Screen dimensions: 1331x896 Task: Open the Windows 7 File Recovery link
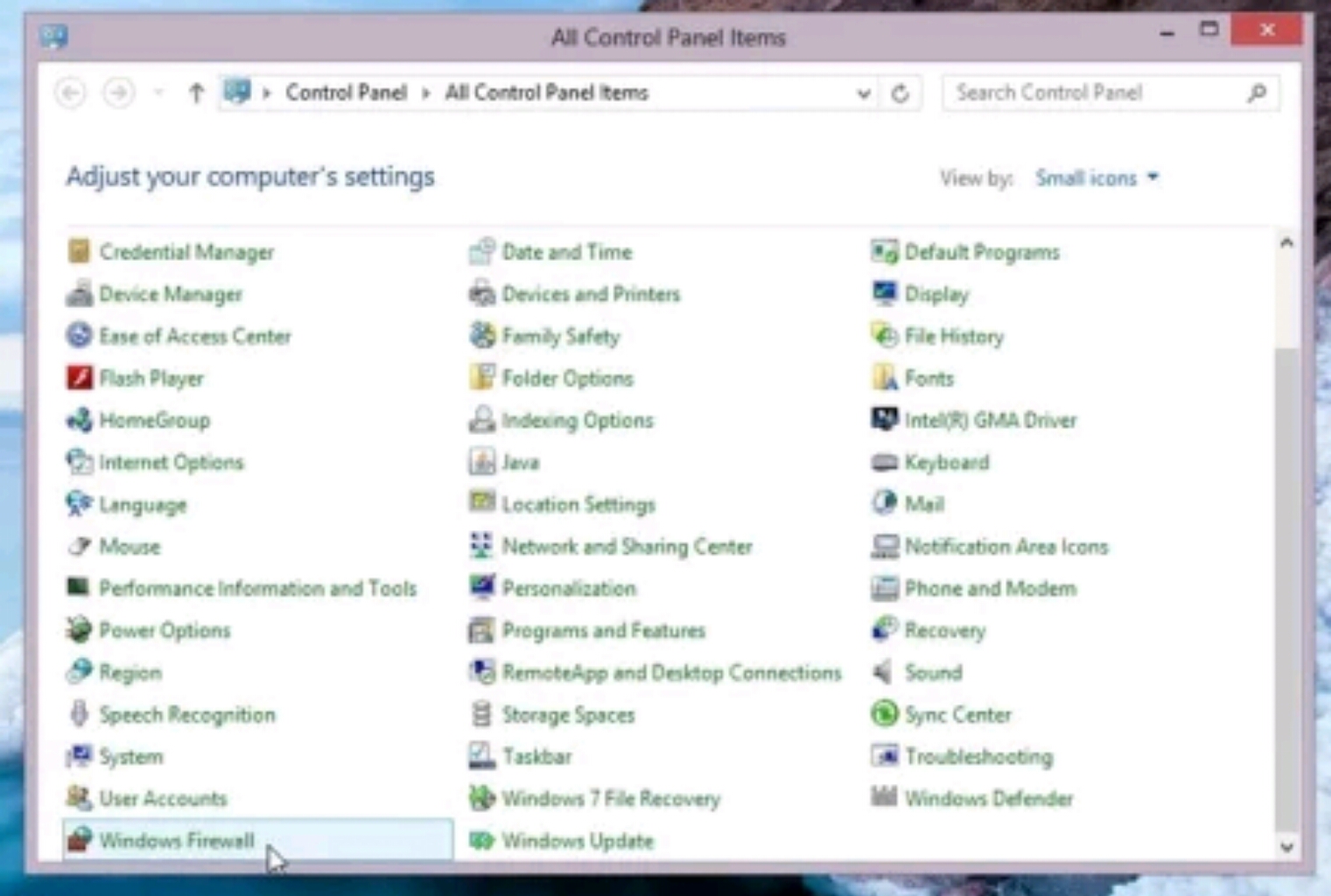[611, 798]
